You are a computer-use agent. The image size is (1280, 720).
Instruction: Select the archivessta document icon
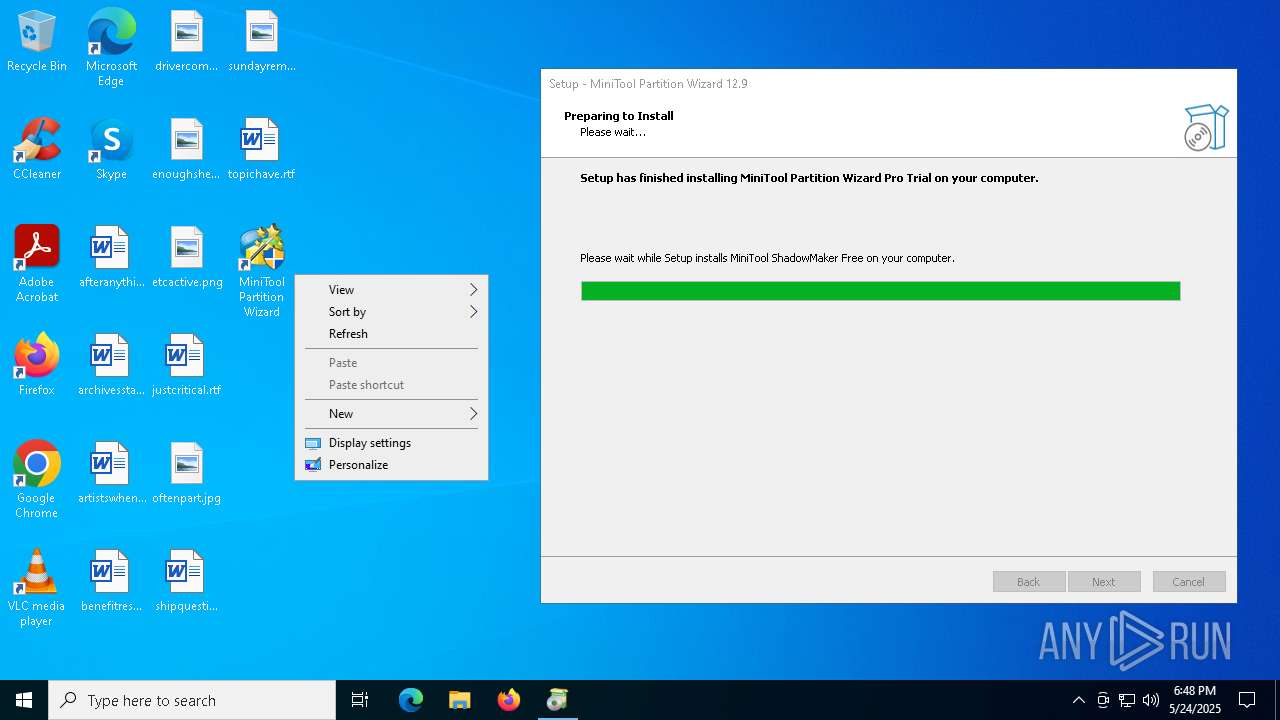[x=111, y=366]
